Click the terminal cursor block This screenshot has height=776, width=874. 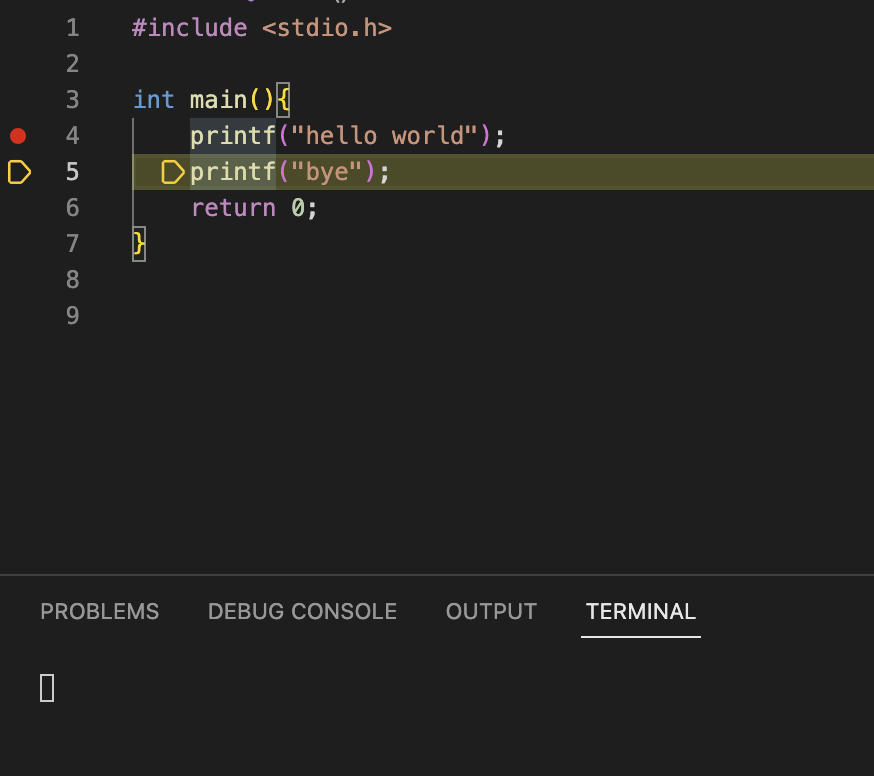(x=47, y=688)
